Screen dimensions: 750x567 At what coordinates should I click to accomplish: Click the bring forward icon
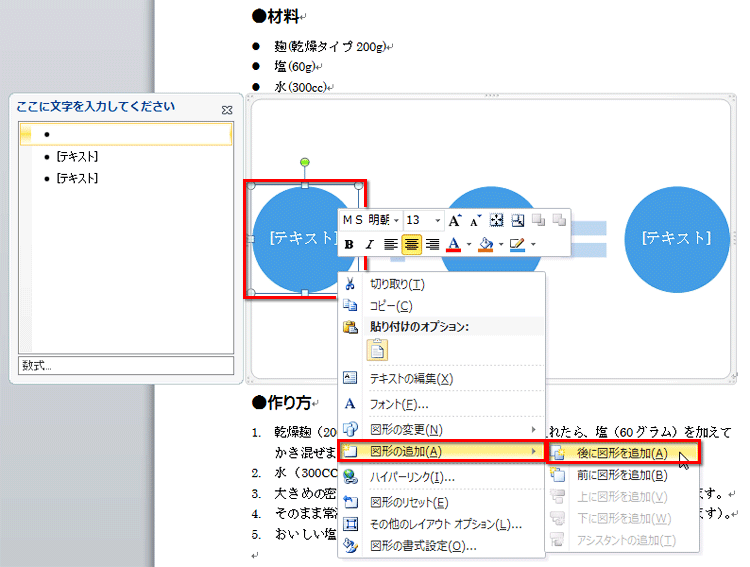point(539,220)
